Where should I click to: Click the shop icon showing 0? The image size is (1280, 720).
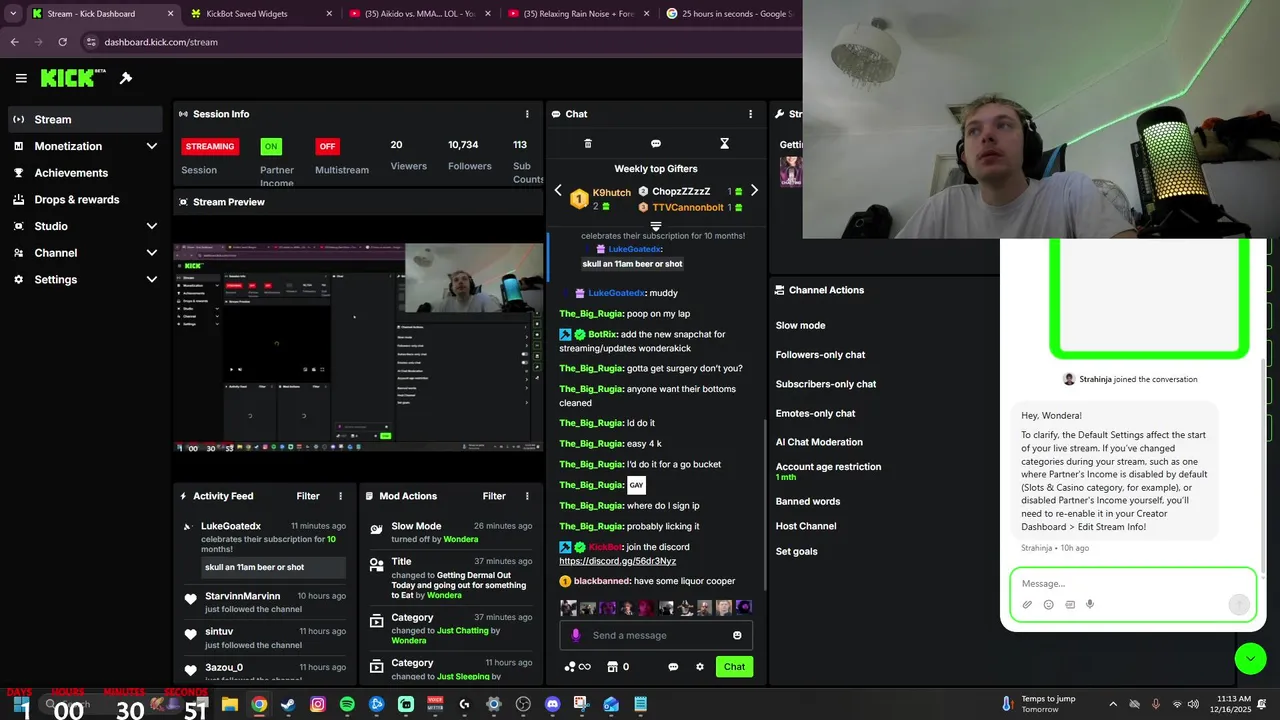click(x=619, y=667)
